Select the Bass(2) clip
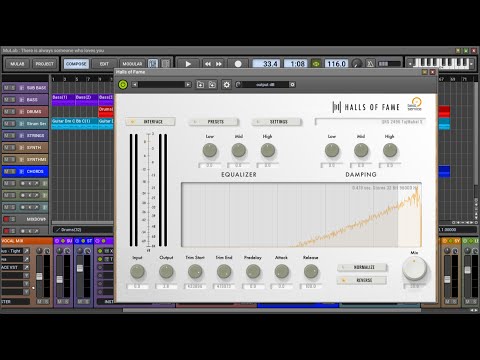The width and height of the screenshot is (480, 360). tap(87, 99)
